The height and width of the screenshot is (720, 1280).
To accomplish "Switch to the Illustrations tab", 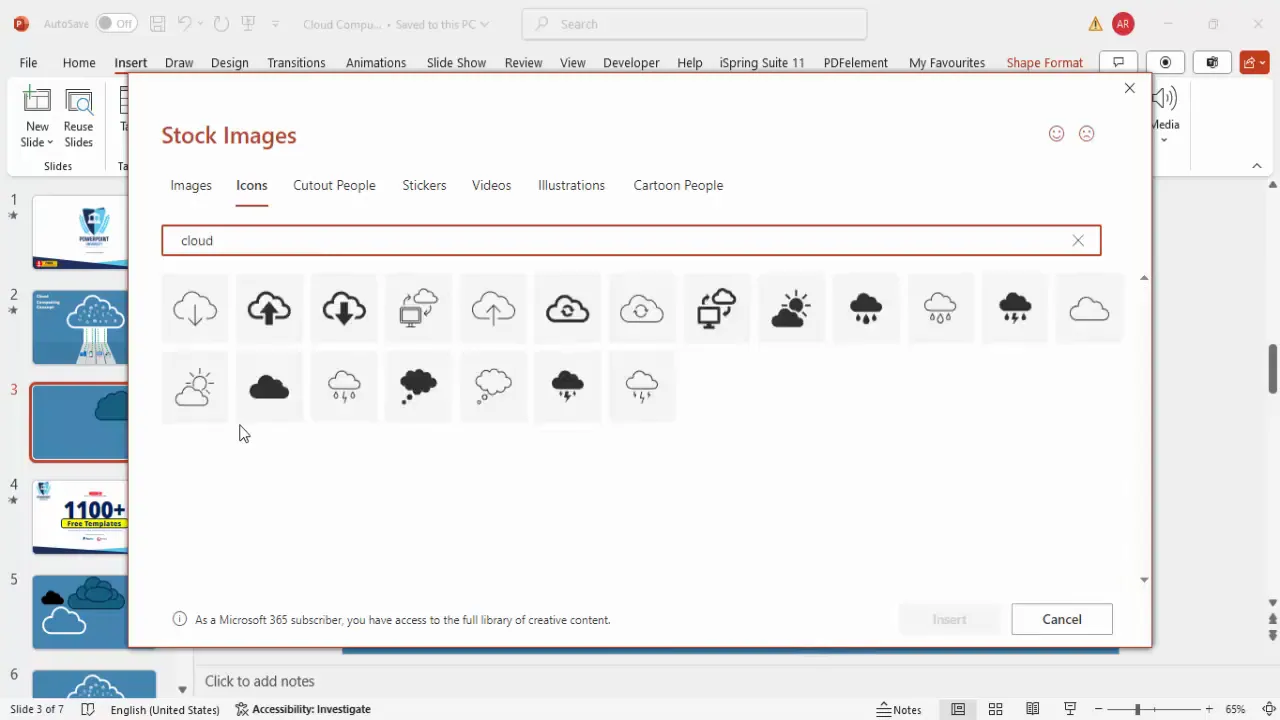I will (x=571, y=185).
